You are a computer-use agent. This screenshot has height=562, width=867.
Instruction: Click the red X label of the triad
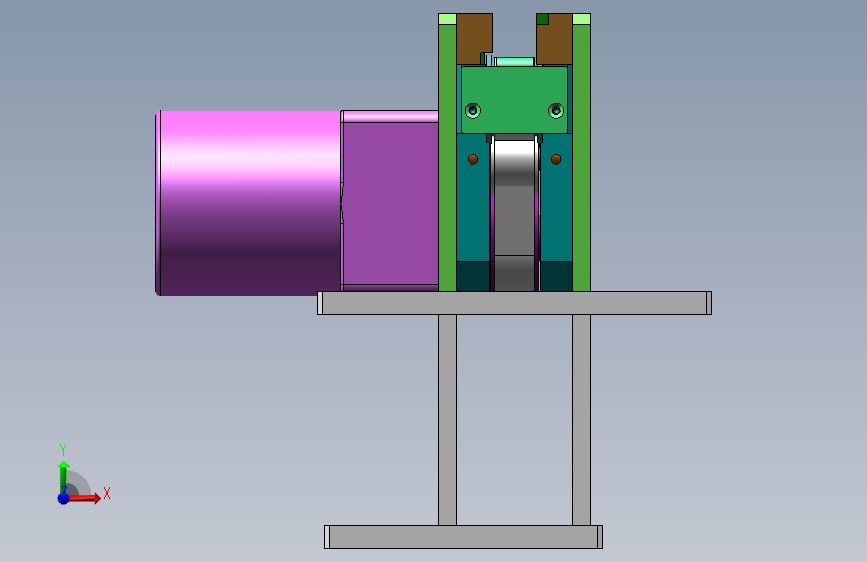107,493
